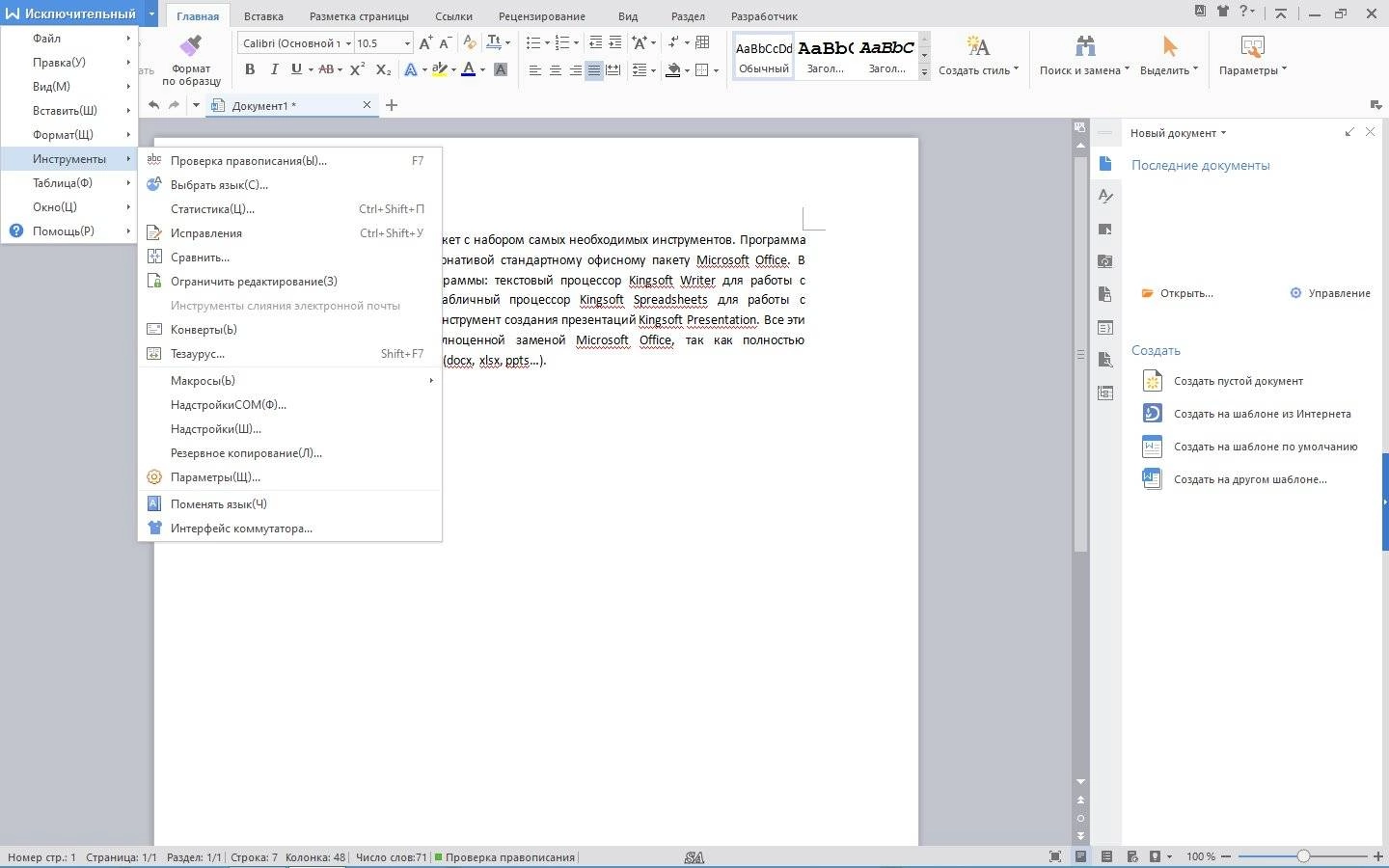Open font name Calibri dropdown
The height and width of the screenshot is (868, 1389).
click(x=348, y=43)
